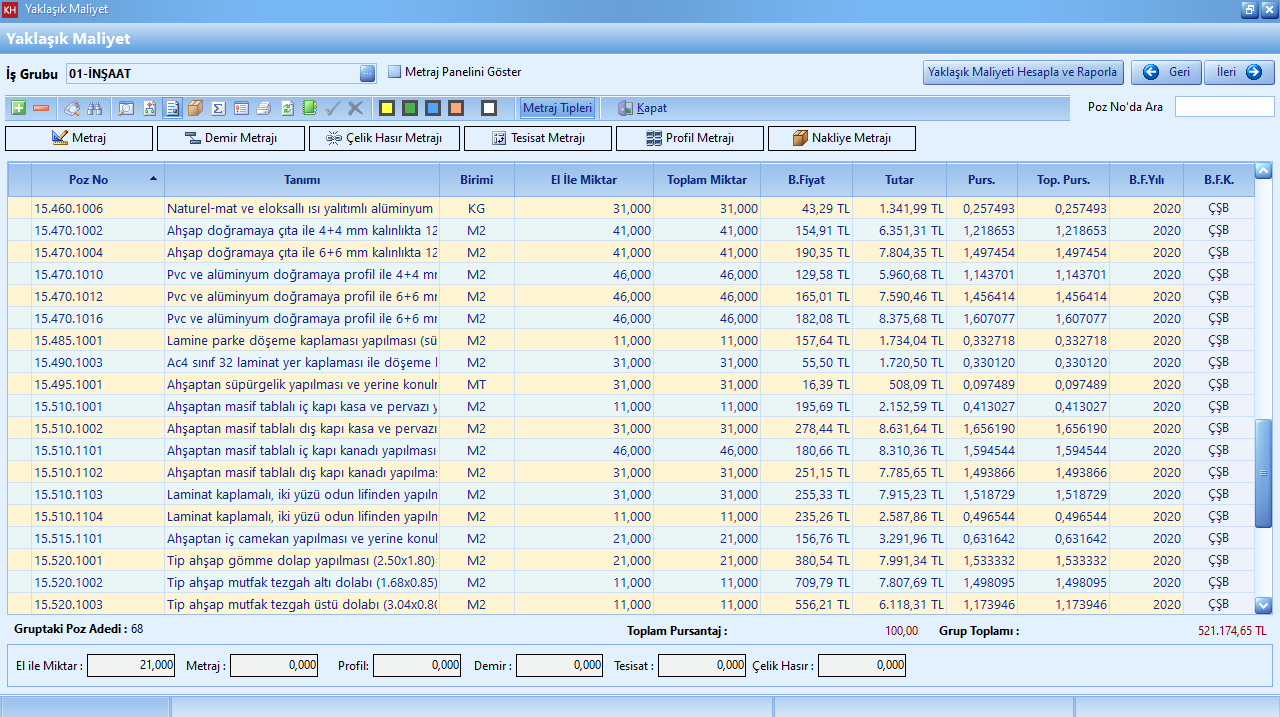The height and width of the screenshot is (717, 1280).
Task: Click the eraser icon in toolbar
Action: pos(72,108)
